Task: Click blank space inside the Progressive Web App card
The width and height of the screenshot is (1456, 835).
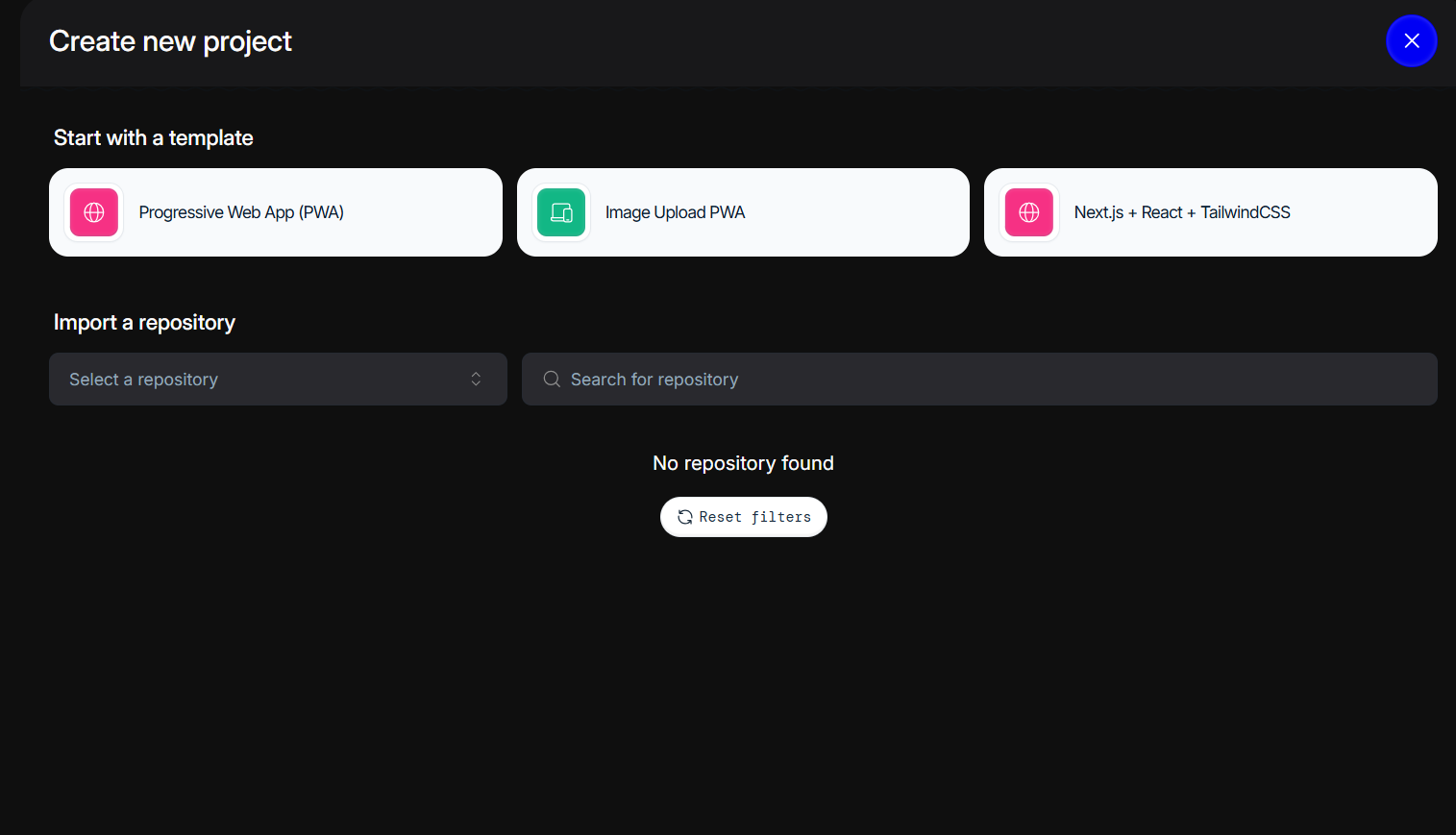Action: click(x=423, y=212)
